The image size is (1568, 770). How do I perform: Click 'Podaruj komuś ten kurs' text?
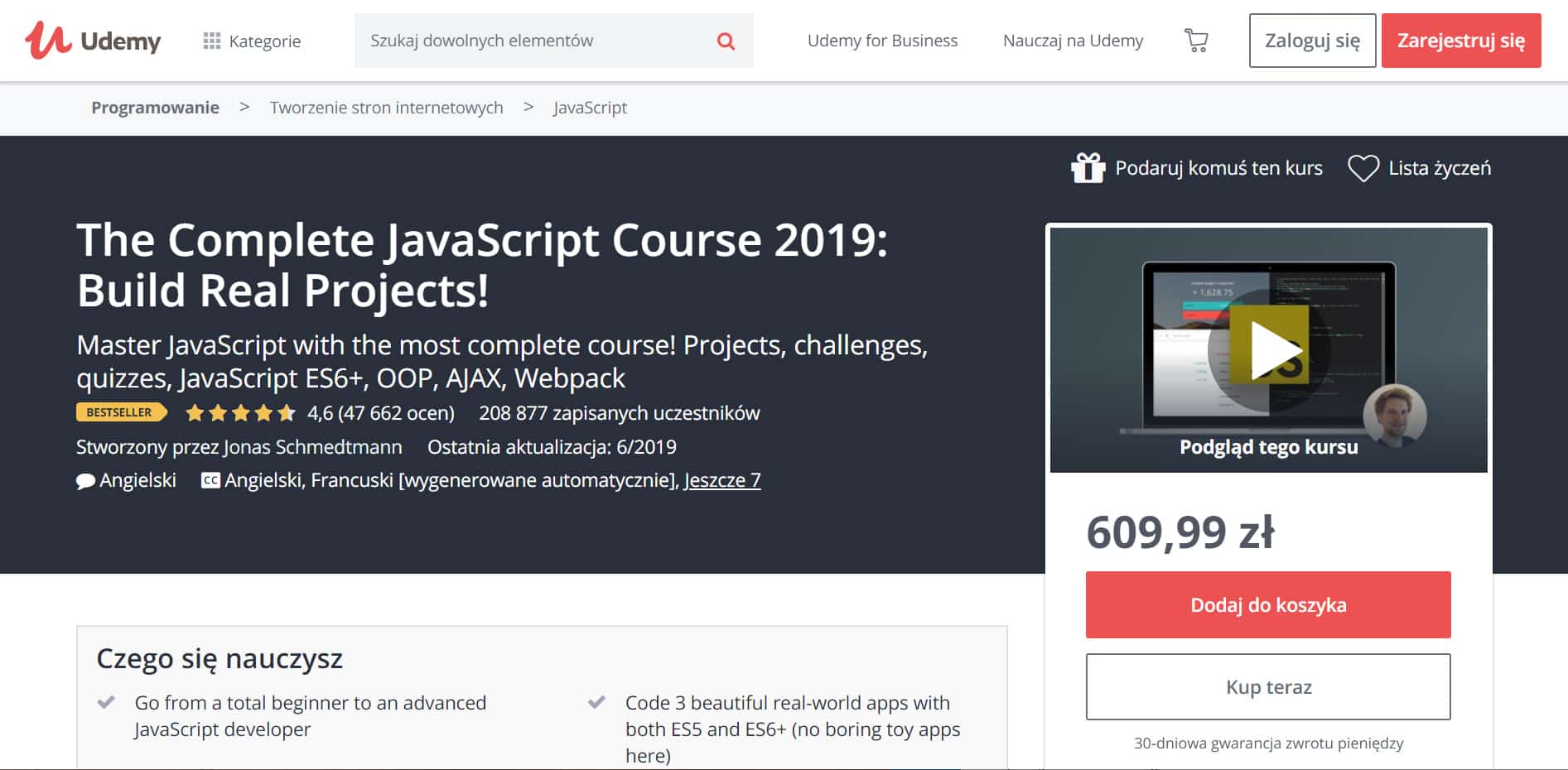click(1218, 168)
